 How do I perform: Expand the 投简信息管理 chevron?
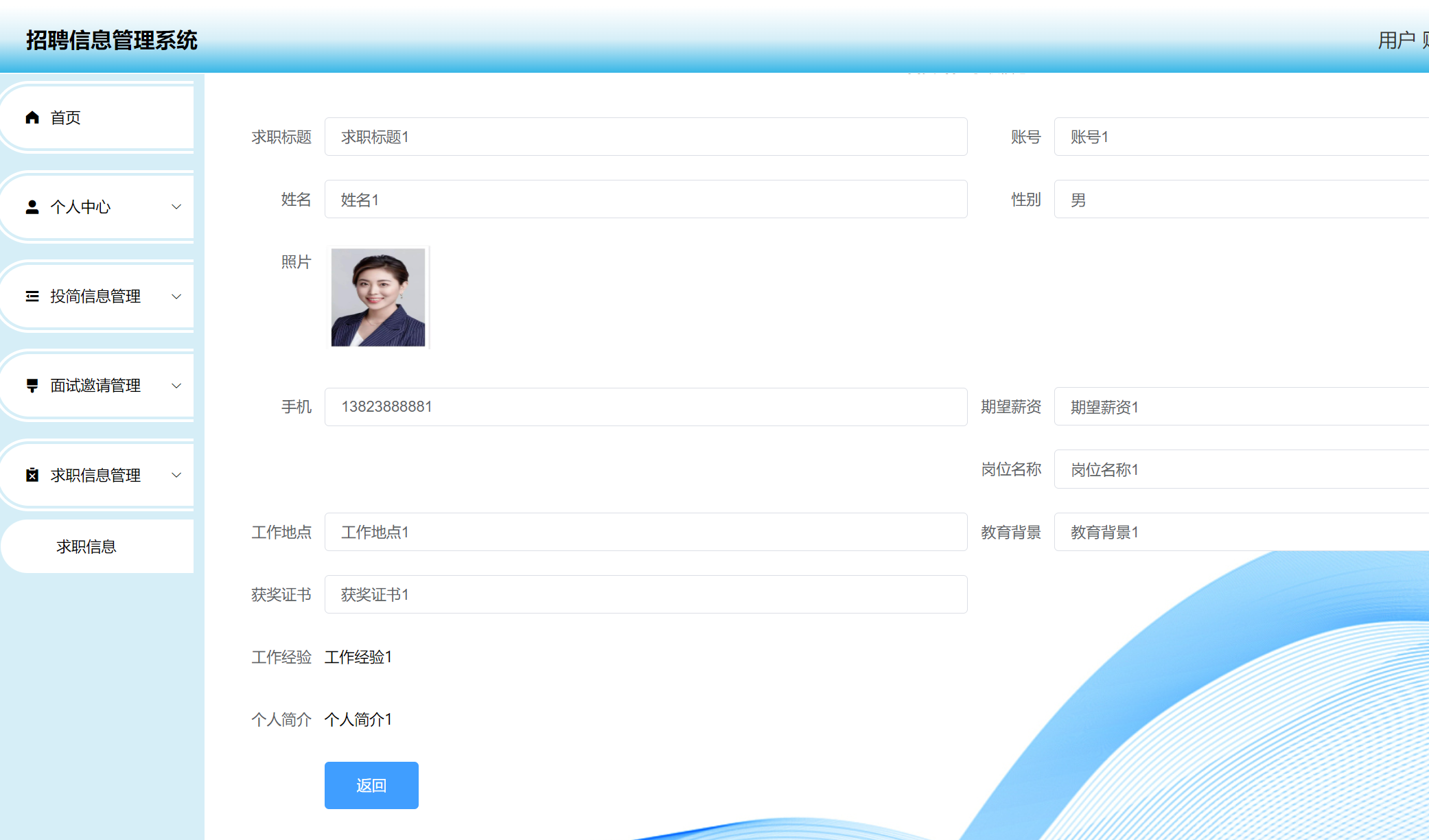(x=176, y=296)
